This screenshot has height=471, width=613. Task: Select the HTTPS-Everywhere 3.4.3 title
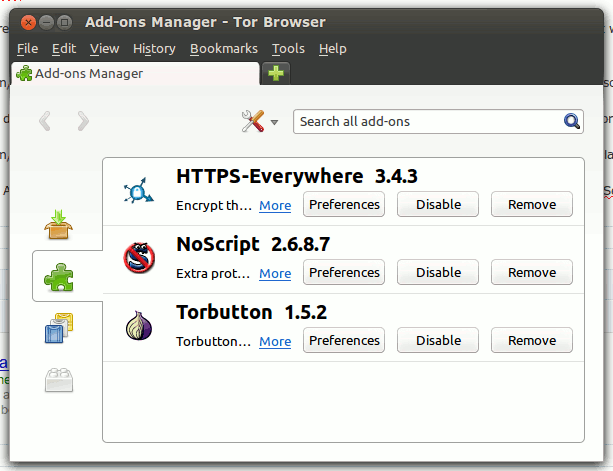click(297, 176)
